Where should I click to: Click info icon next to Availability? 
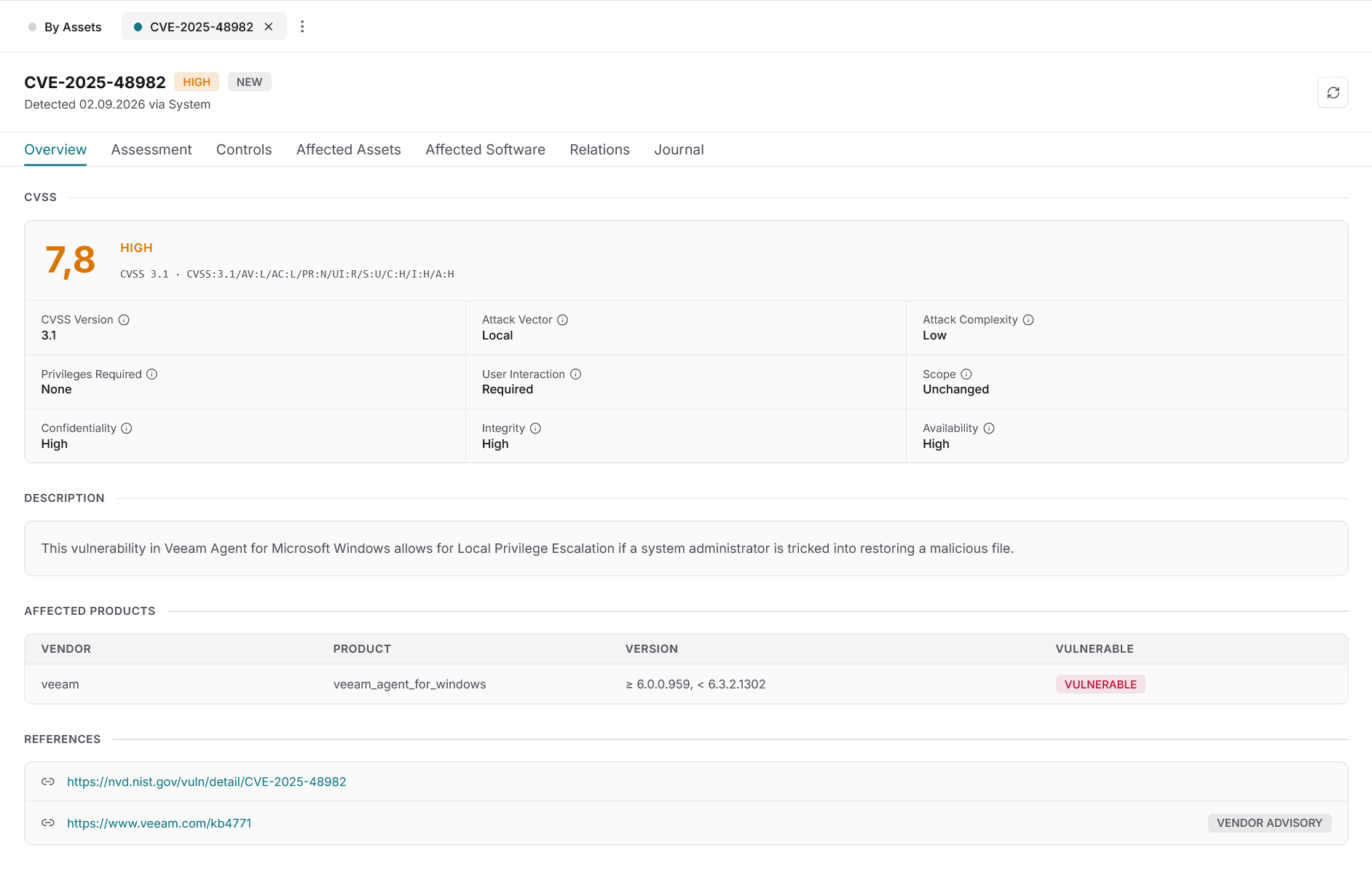point(989,428)
